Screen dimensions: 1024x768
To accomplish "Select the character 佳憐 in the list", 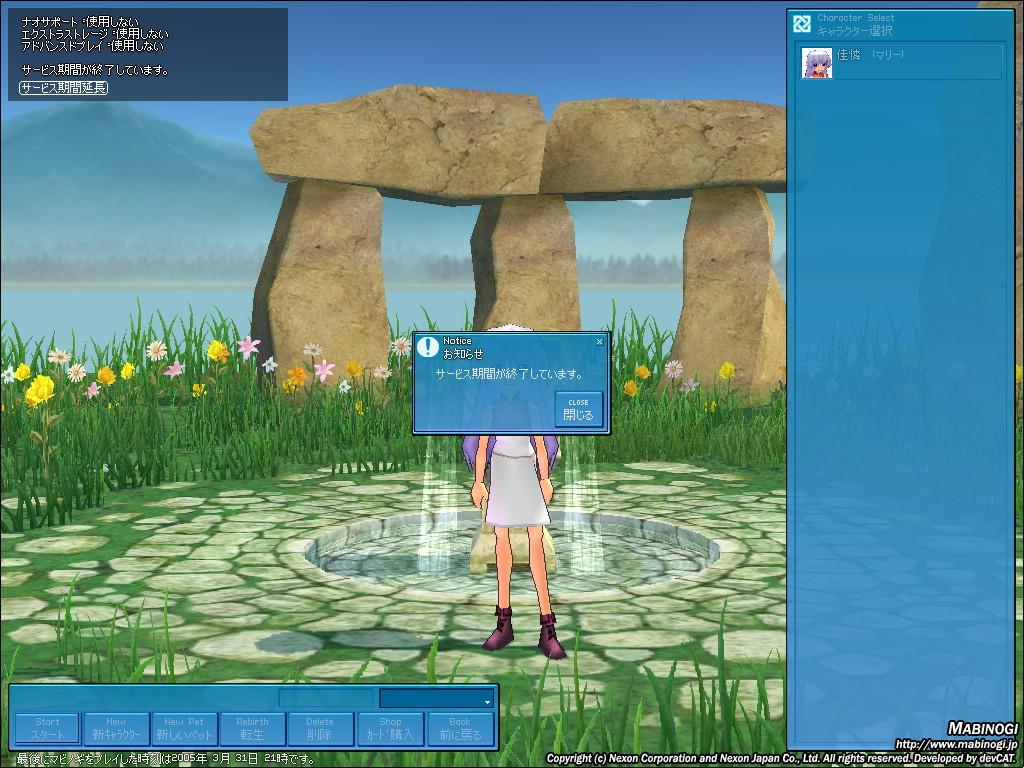I will pos(901,62).
